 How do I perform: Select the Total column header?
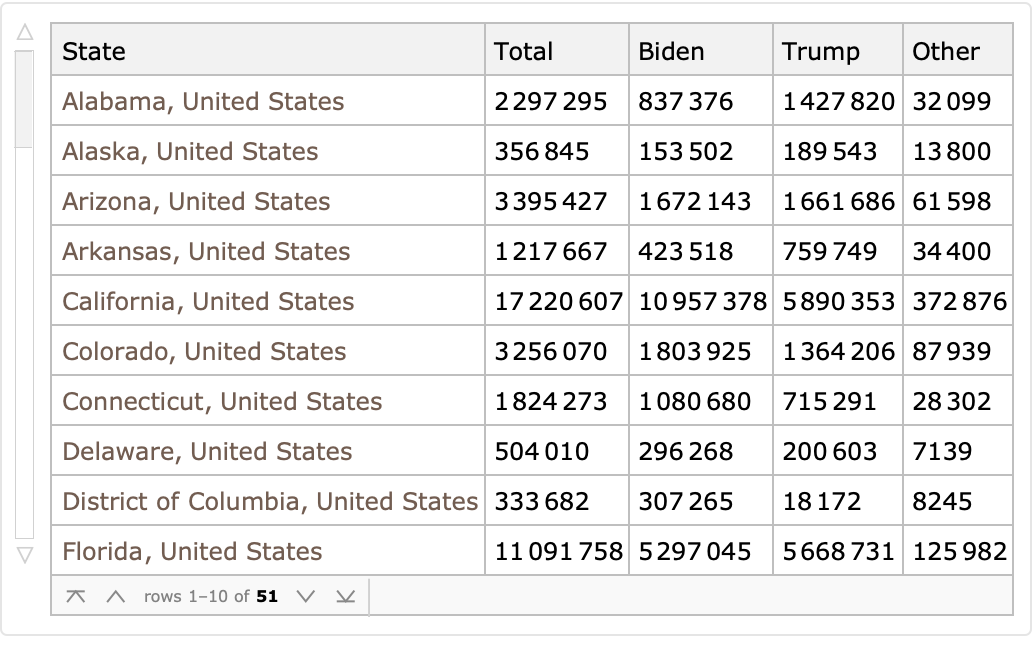(x=524, y=52)
